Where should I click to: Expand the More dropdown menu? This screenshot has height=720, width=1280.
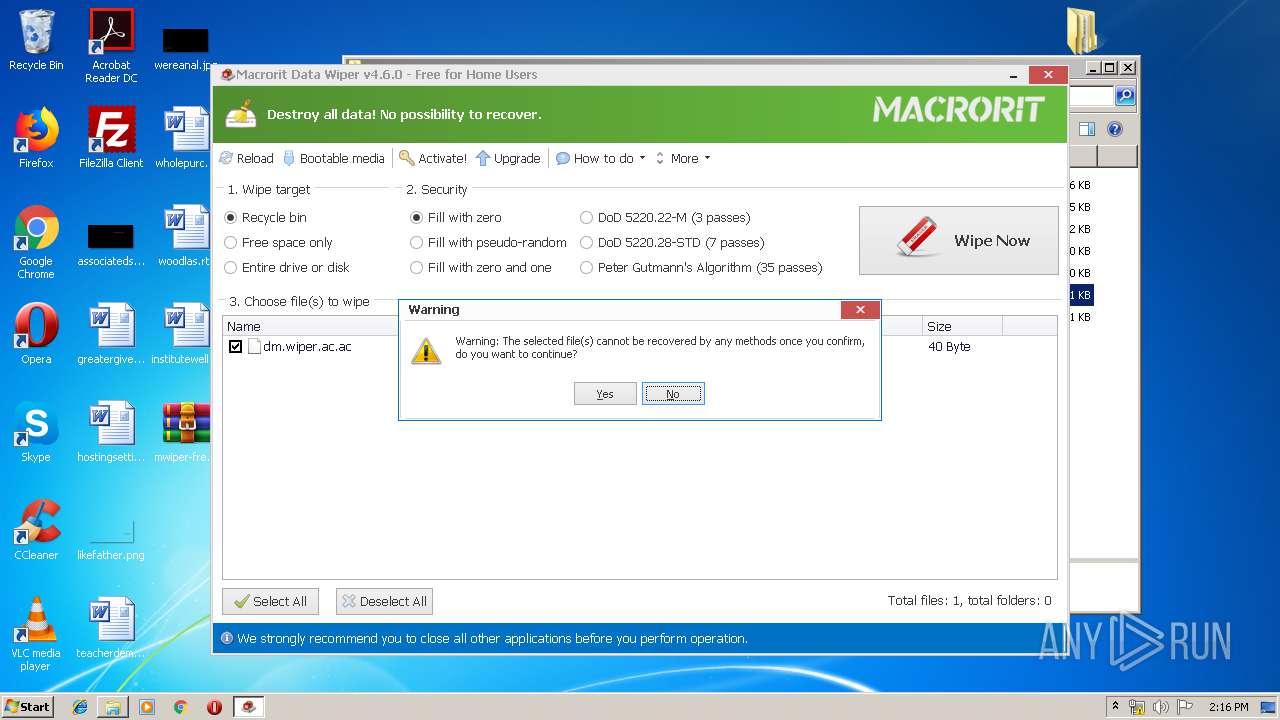point(683,158)
